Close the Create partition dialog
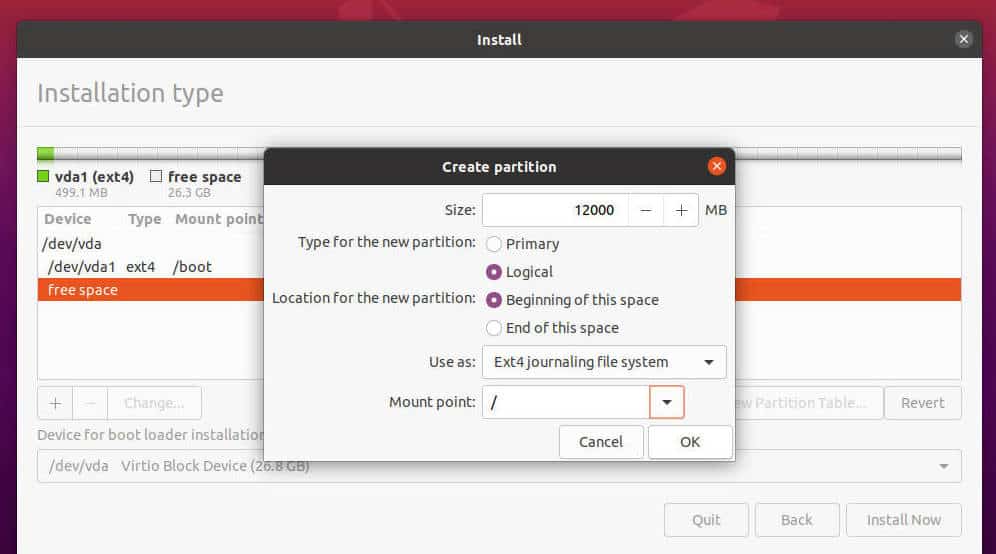The image size is (996, 554). coord(716,167)
